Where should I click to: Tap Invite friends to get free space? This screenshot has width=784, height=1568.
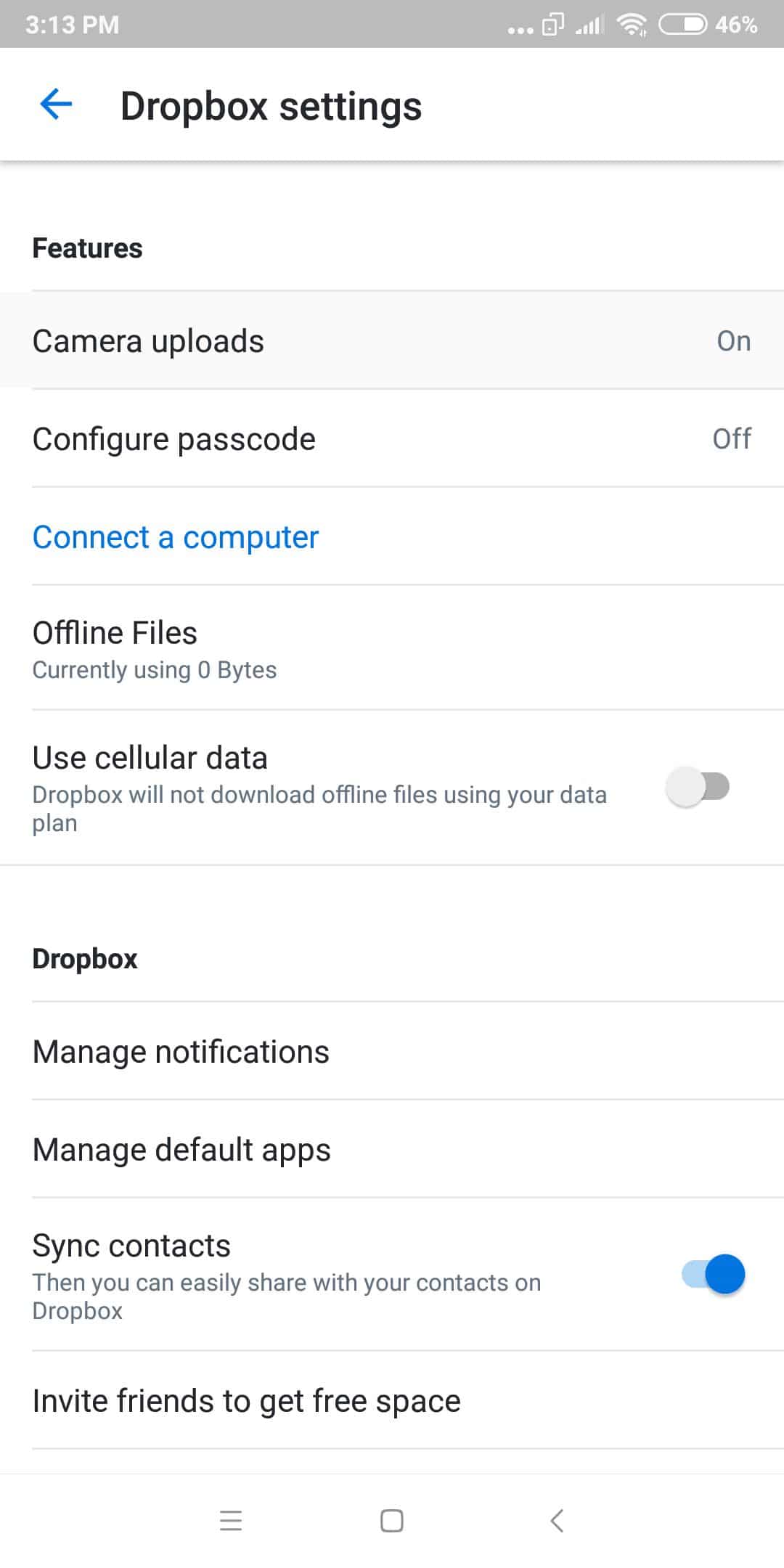coord(392,1400)
